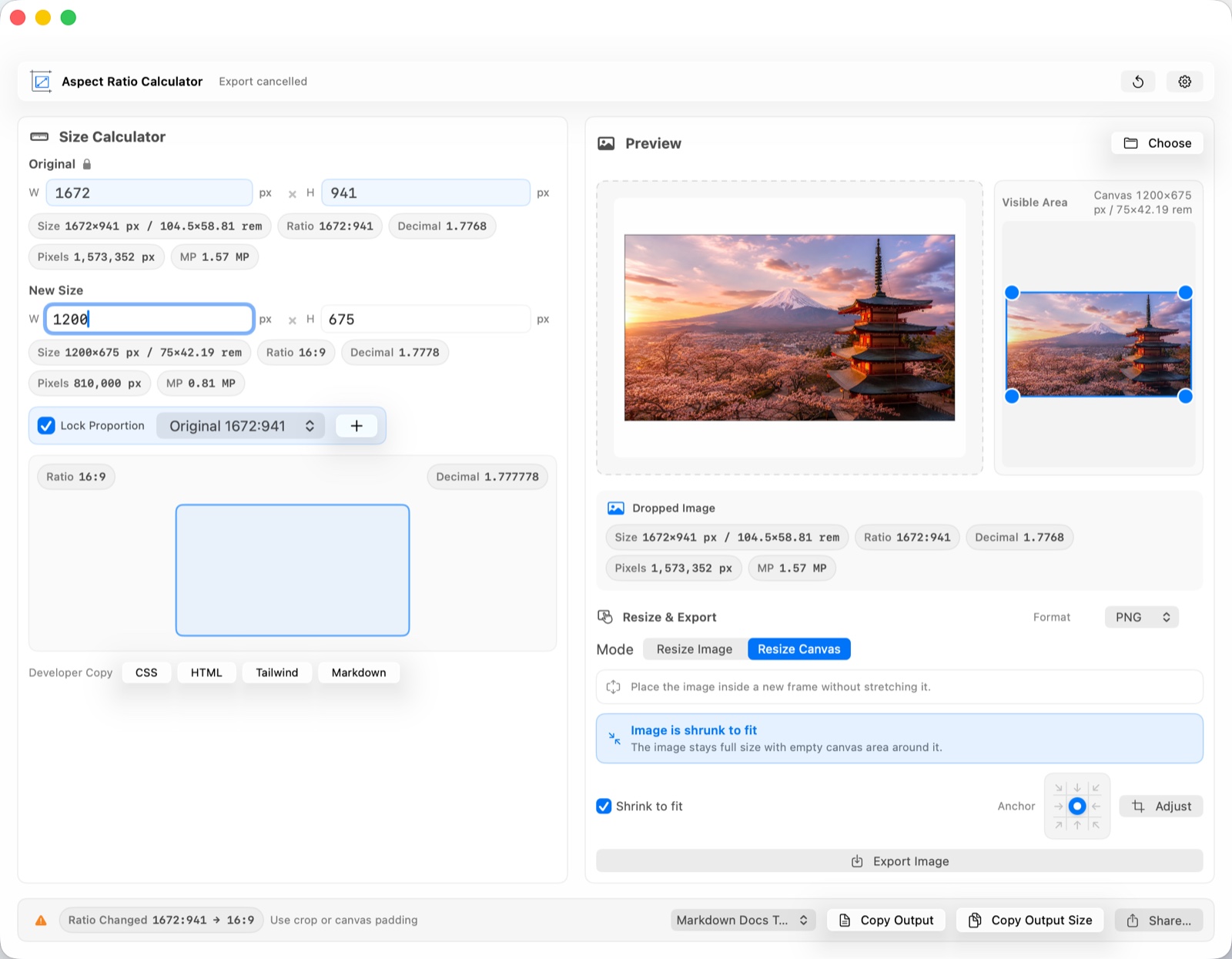Screen dimensions: 1232x959
Task: Click the 'Decimal 1.7768' chip under Original
Action: [x=442, y=226]
